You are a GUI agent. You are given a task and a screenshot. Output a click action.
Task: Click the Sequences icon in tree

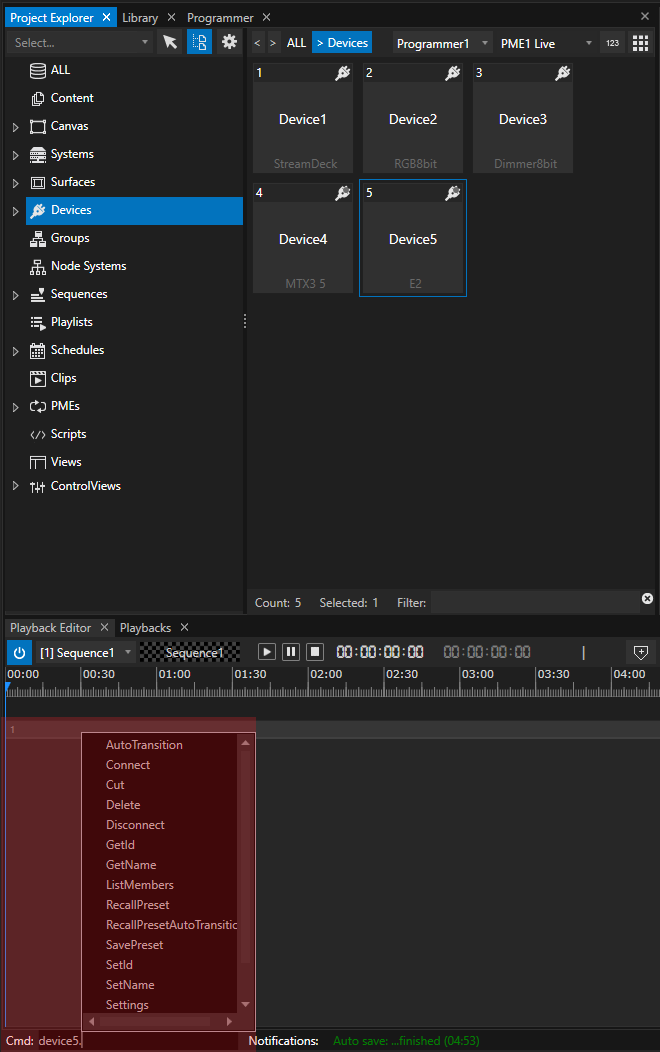click(38, 295)
